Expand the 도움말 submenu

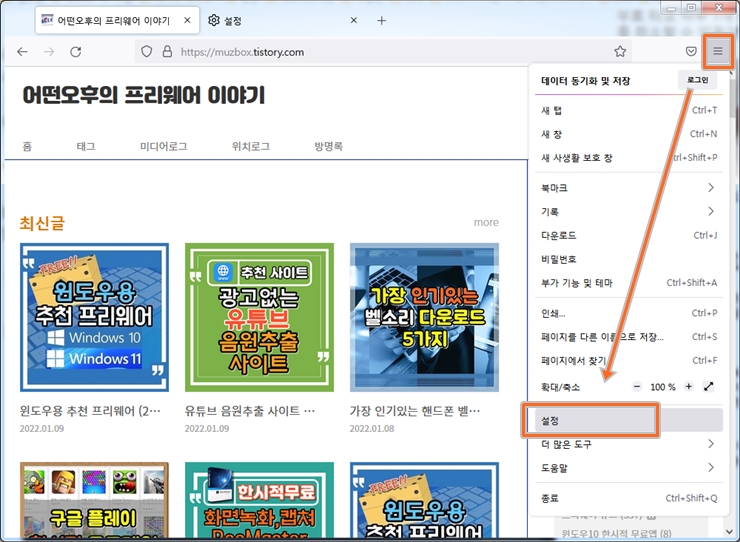click(629, 468)
